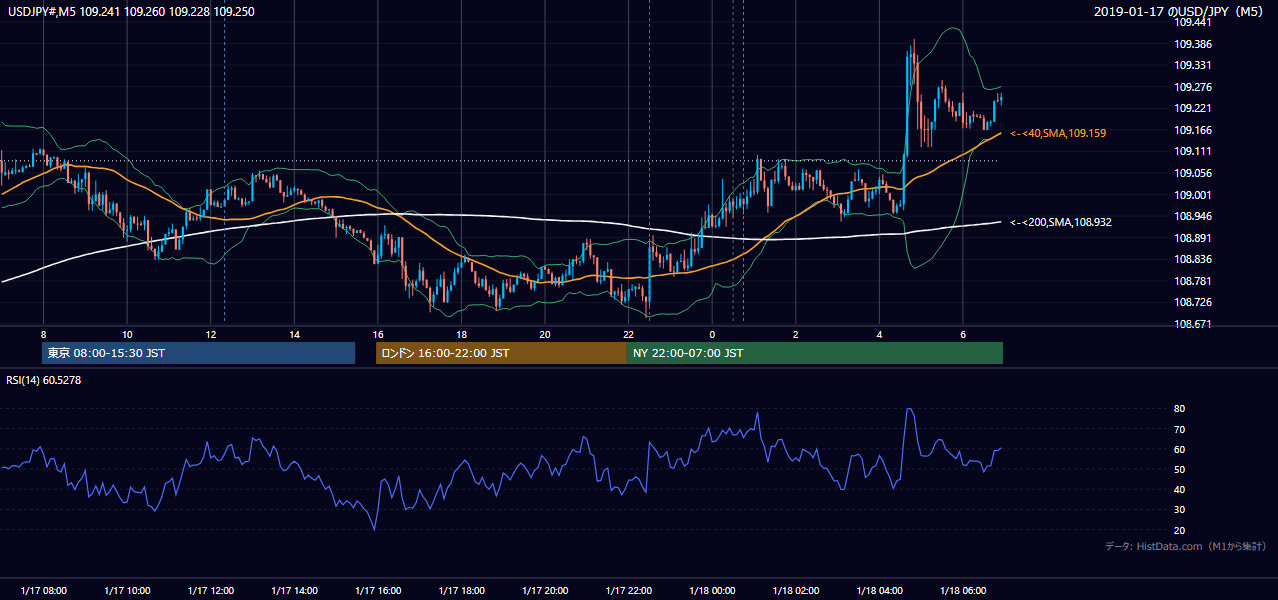The image size is (1278, 600).
Task: Click price axis value 109.386
Action: [x=1193, y=44]
